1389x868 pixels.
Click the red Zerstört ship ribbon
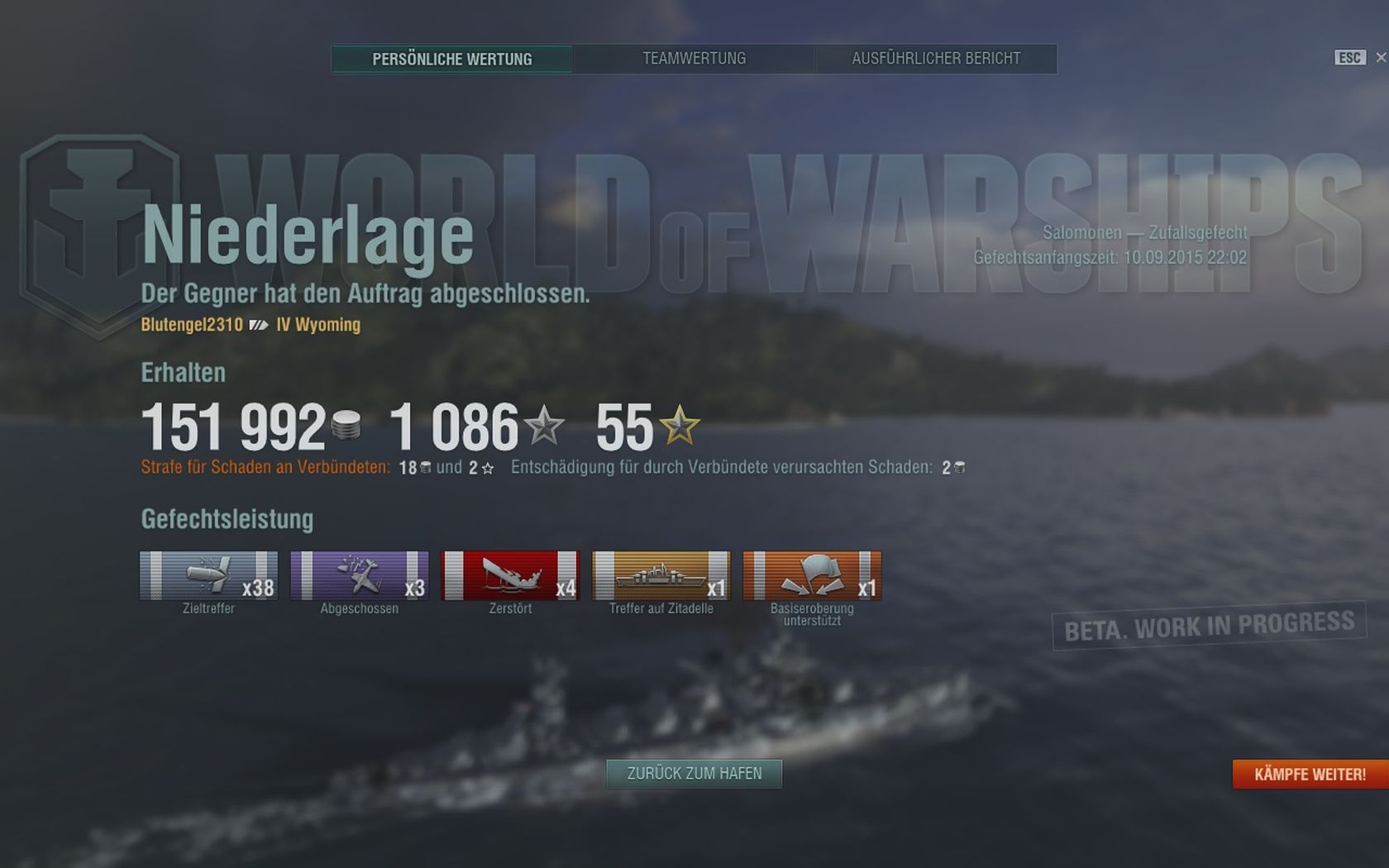510,575
